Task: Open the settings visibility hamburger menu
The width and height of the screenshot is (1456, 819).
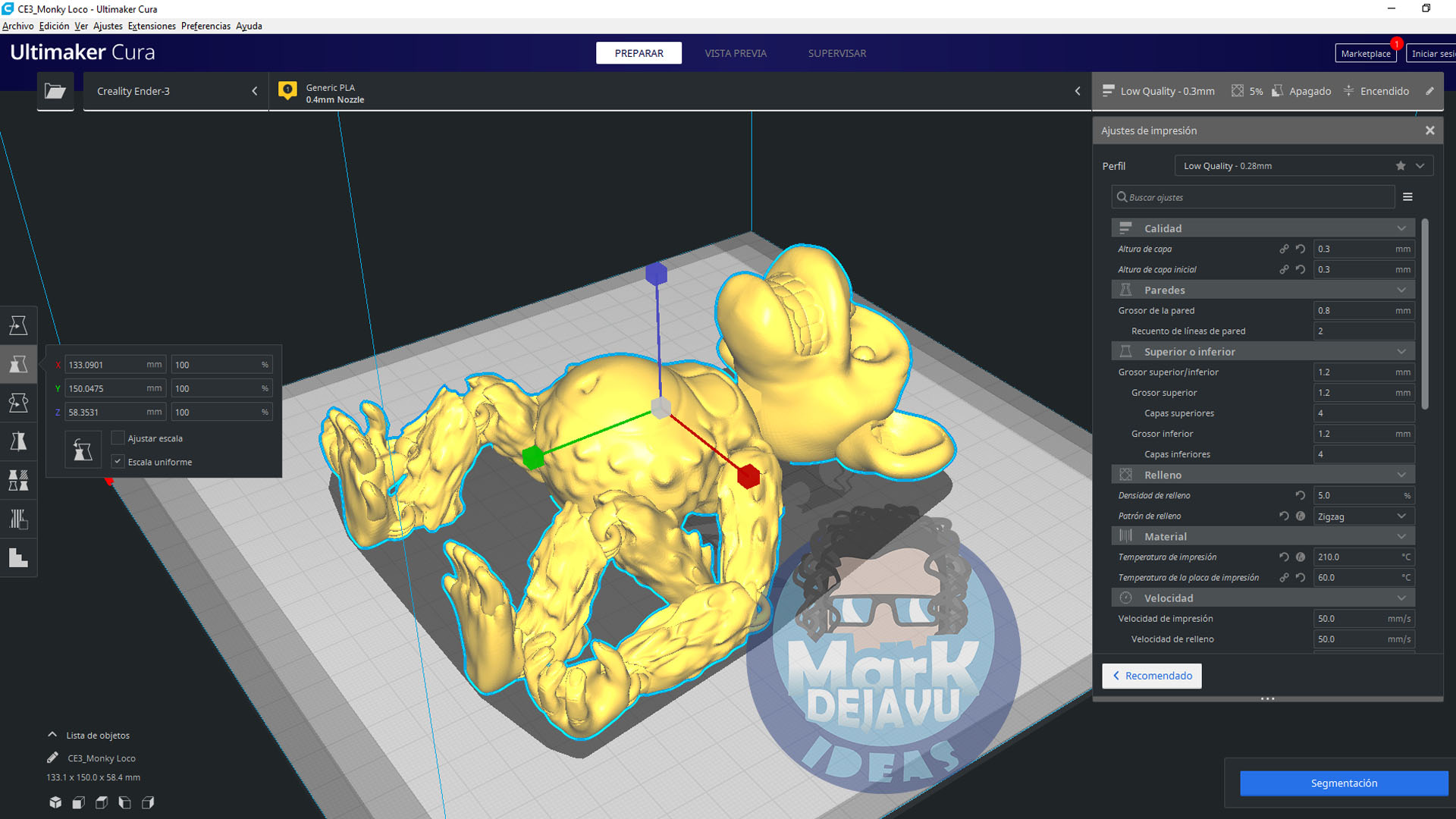Action: pos(1407,197)
